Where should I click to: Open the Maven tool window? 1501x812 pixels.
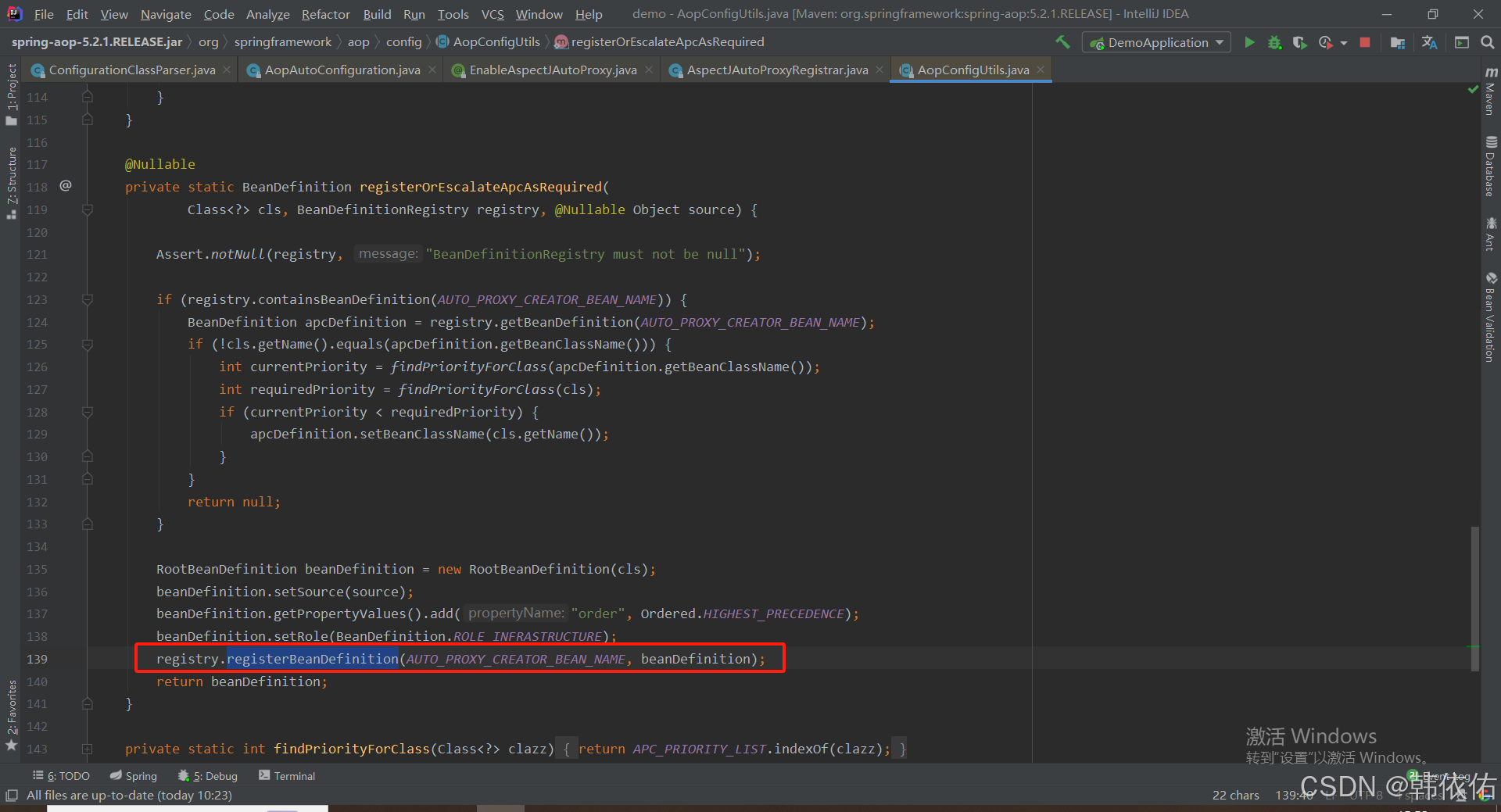pyautogui.click(x=1491, y=91)
